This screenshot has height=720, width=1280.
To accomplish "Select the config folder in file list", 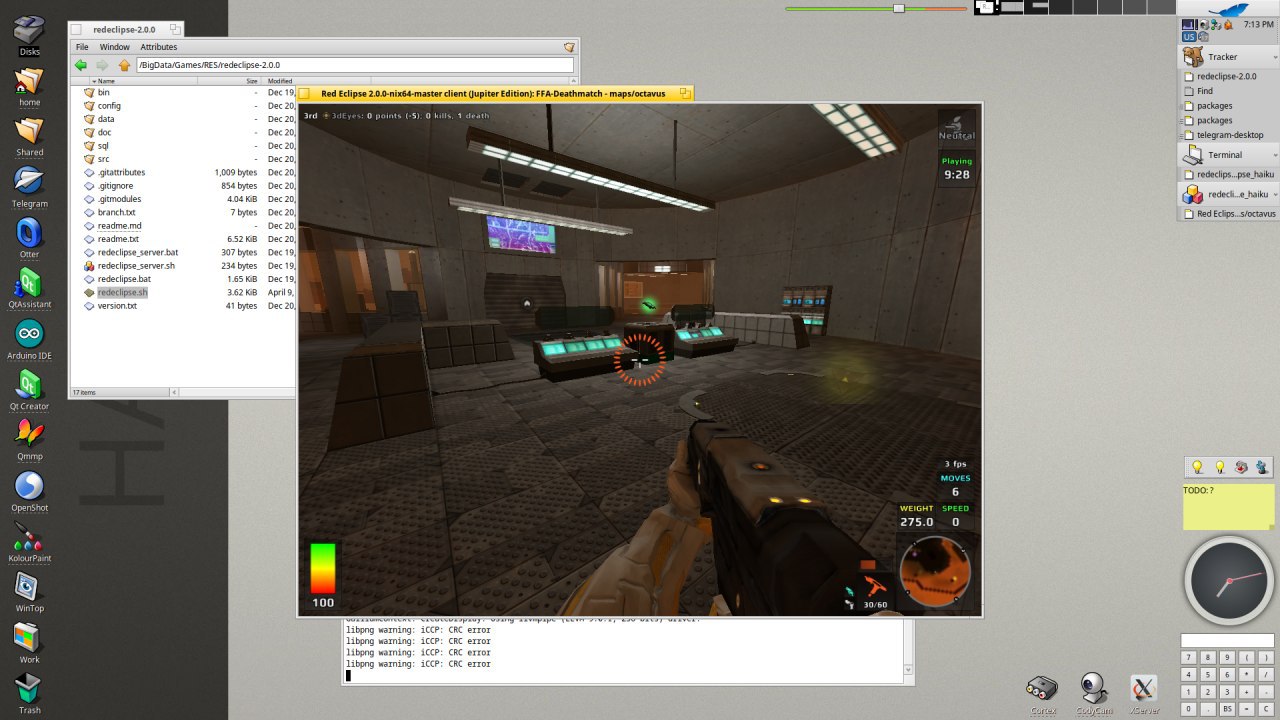I will 109,105.
